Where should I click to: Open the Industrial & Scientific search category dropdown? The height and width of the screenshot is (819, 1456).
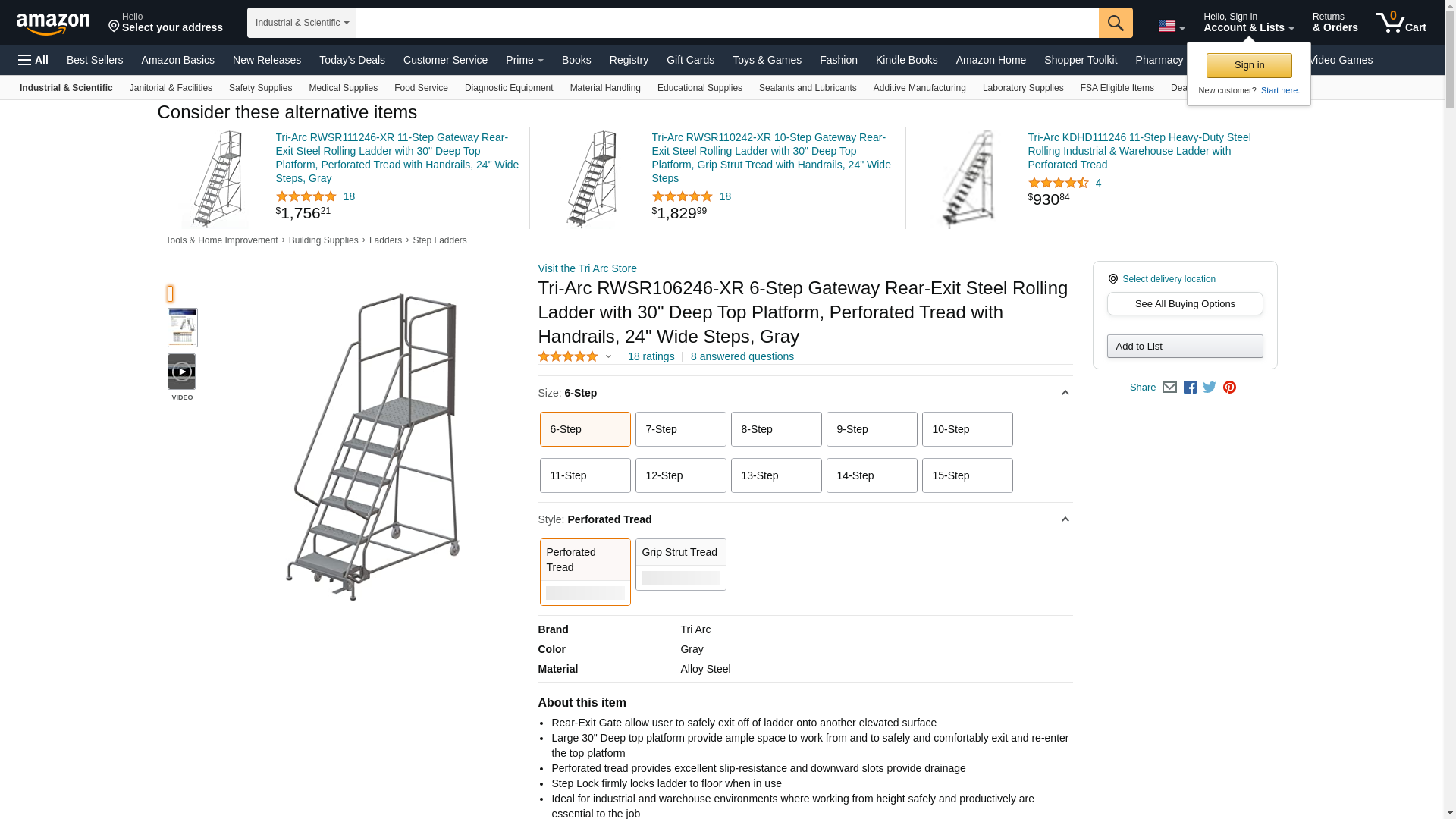point(301,23)
